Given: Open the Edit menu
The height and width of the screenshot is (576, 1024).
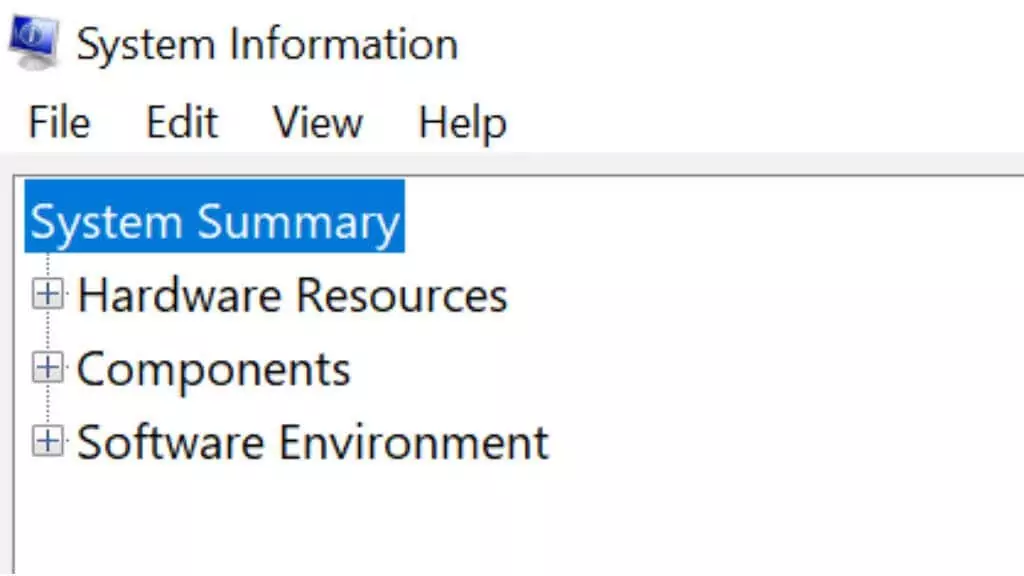Looking at the screenshot, I should point(182,122).
